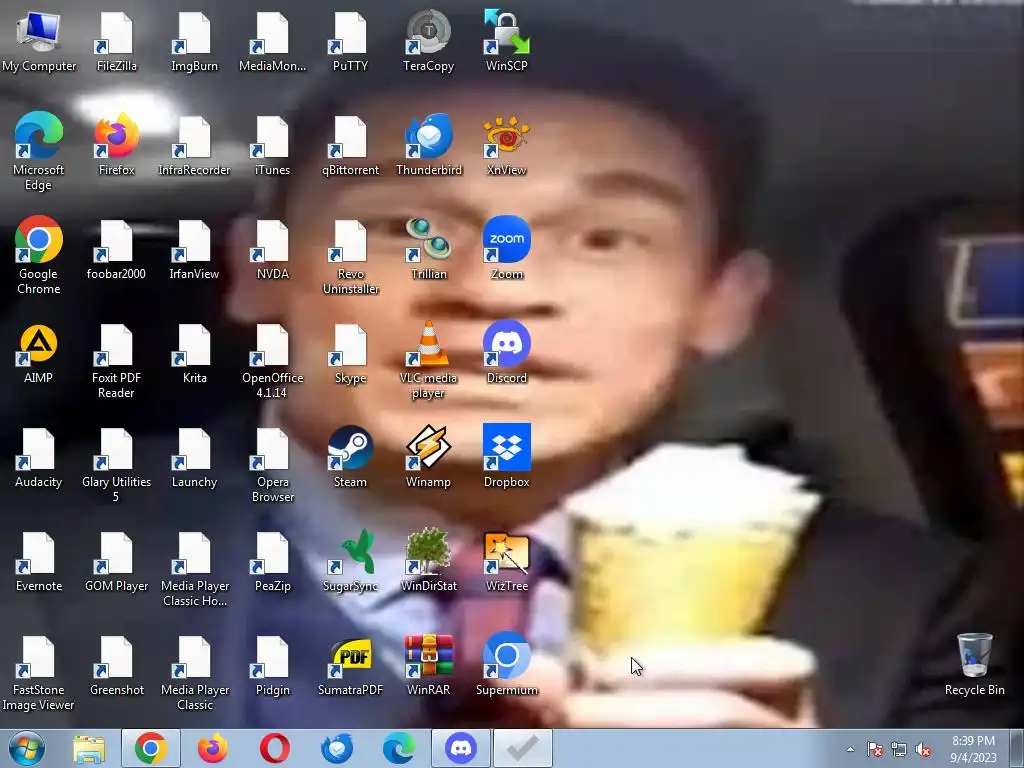Open GOM Player shortcut

(116, 561)
